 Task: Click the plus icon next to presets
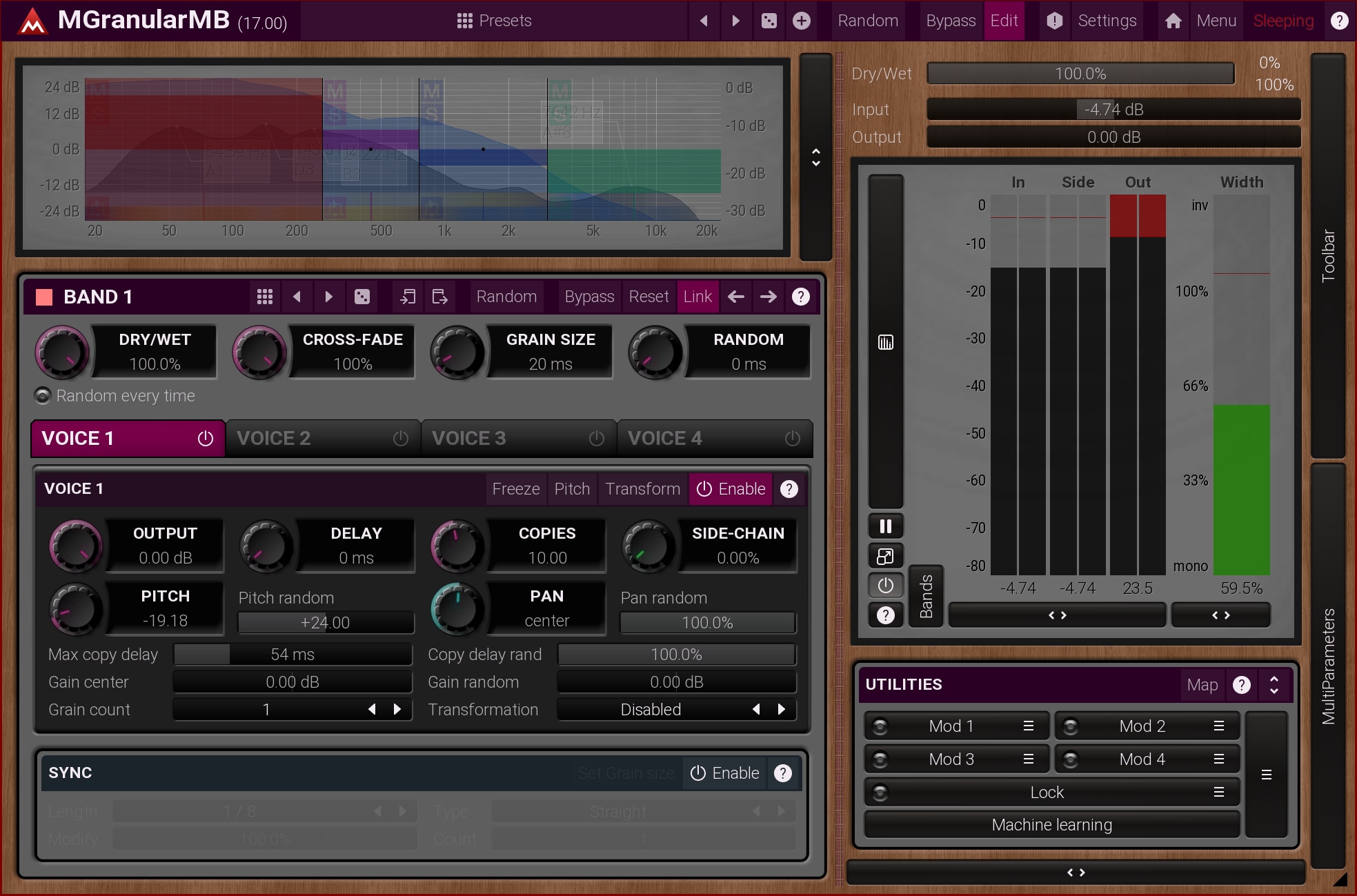coord(801,21)
